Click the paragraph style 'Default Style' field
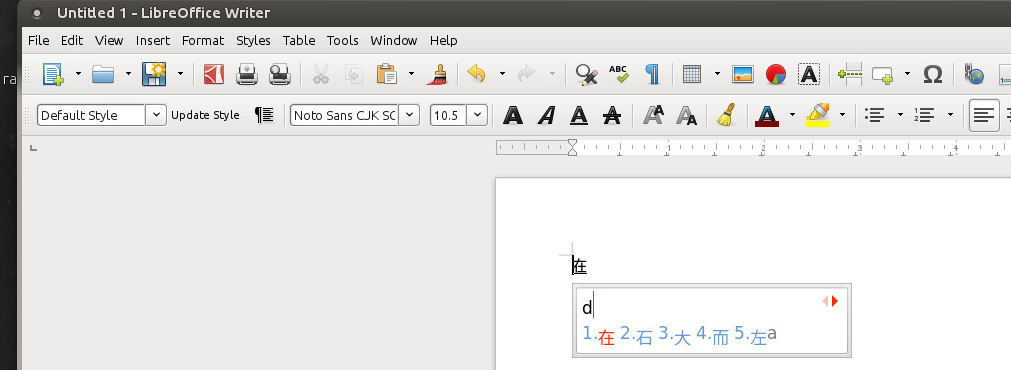The image size is (1011, 370). pyautogui.click(x=91, y=115)
